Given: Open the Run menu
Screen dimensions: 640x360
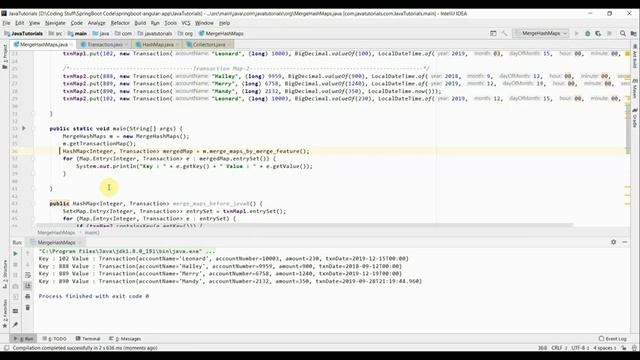Looking at the screenshot, I should (155, 23).
